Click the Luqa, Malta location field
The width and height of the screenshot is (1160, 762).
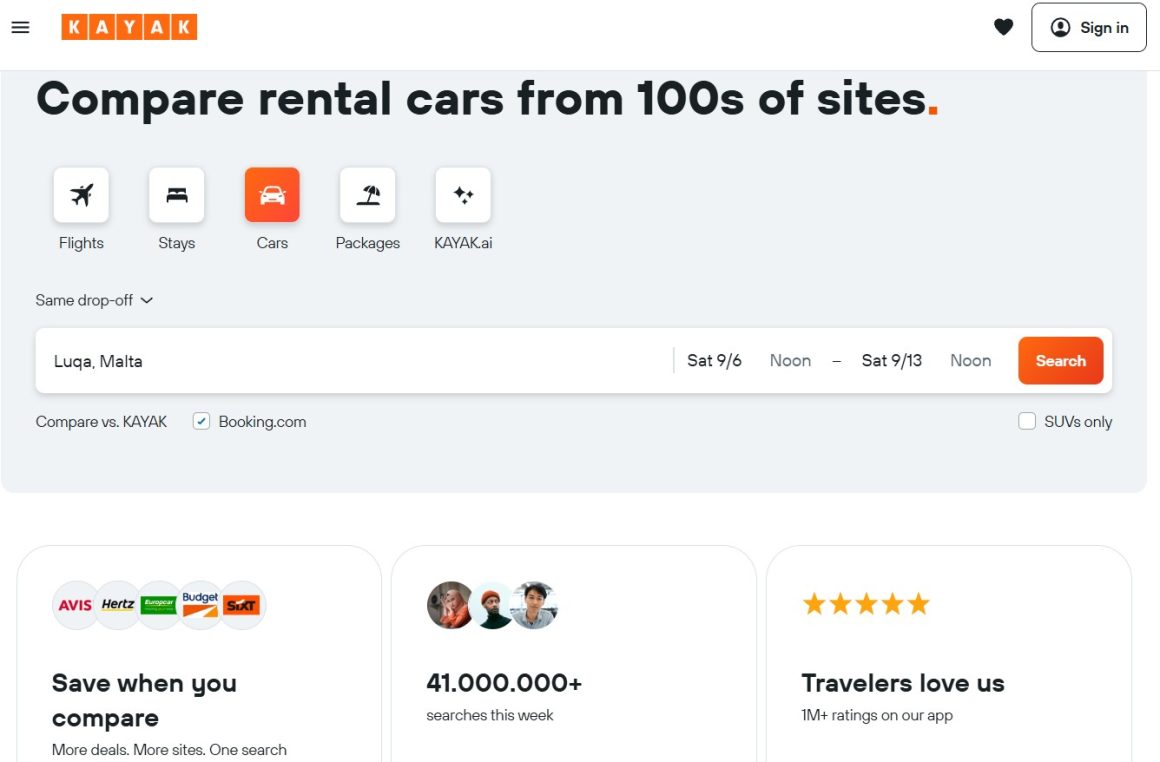[x=300, y=361]
